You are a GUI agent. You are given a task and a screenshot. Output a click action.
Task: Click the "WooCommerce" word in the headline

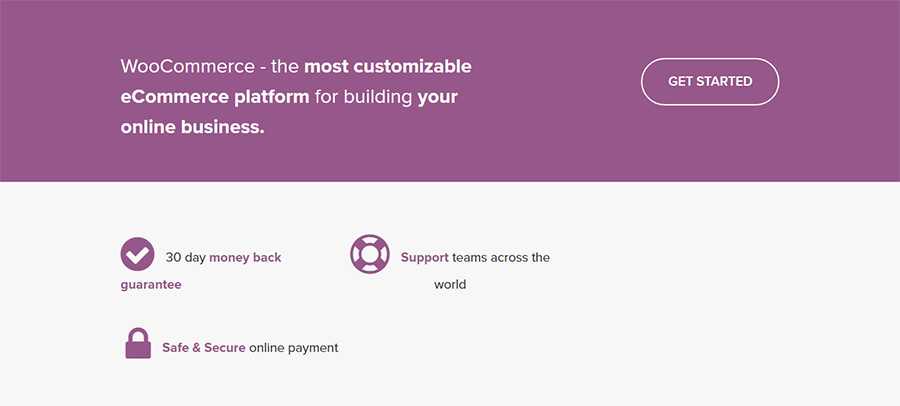(x=188, y=67)
